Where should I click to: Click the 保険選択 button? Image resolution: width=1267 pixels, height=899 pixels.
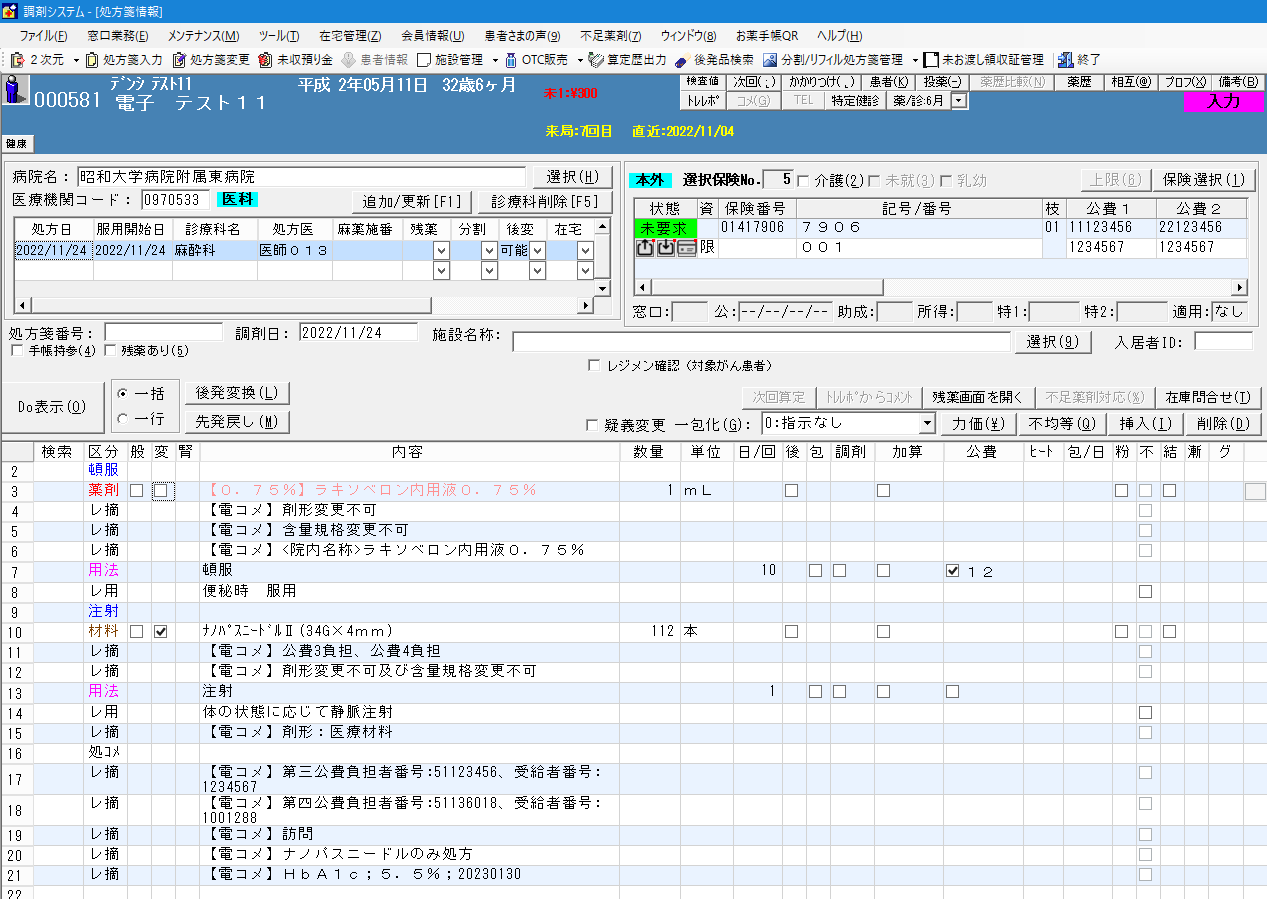click(x=1204, y=180)
